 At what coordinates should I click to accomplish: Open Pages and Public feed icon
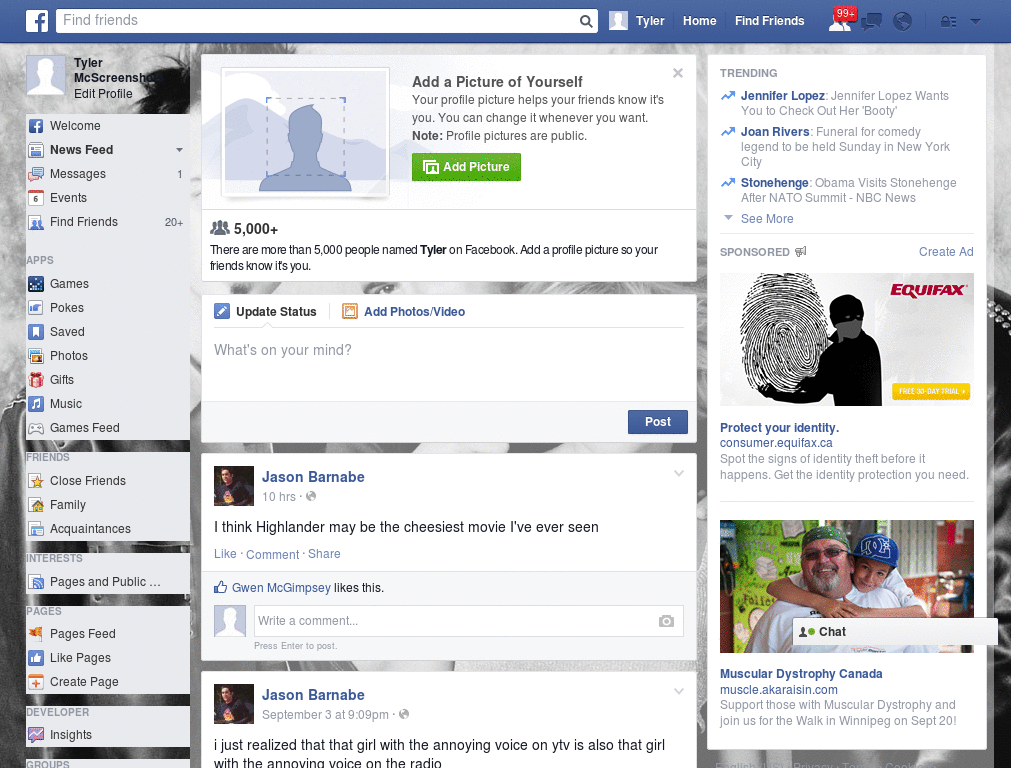(x=36, y=582)
